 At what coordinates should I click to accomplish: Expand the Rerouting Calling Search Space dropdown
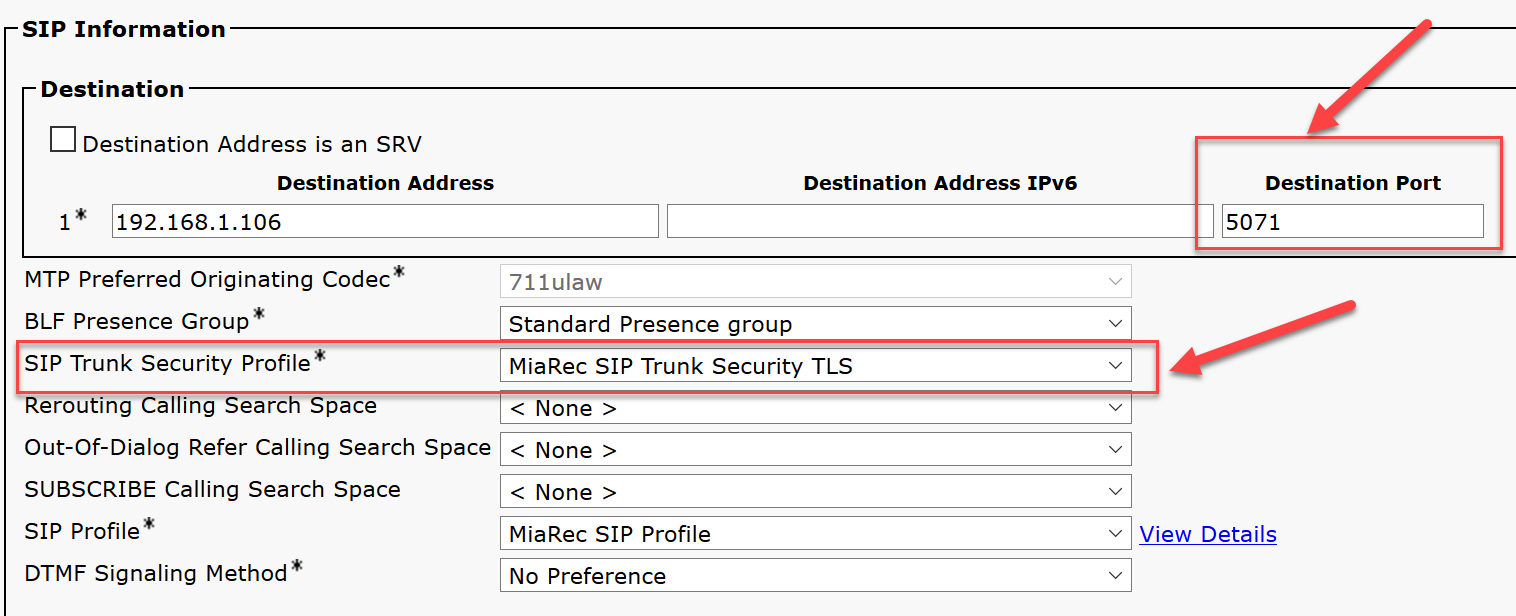[815, 408]
